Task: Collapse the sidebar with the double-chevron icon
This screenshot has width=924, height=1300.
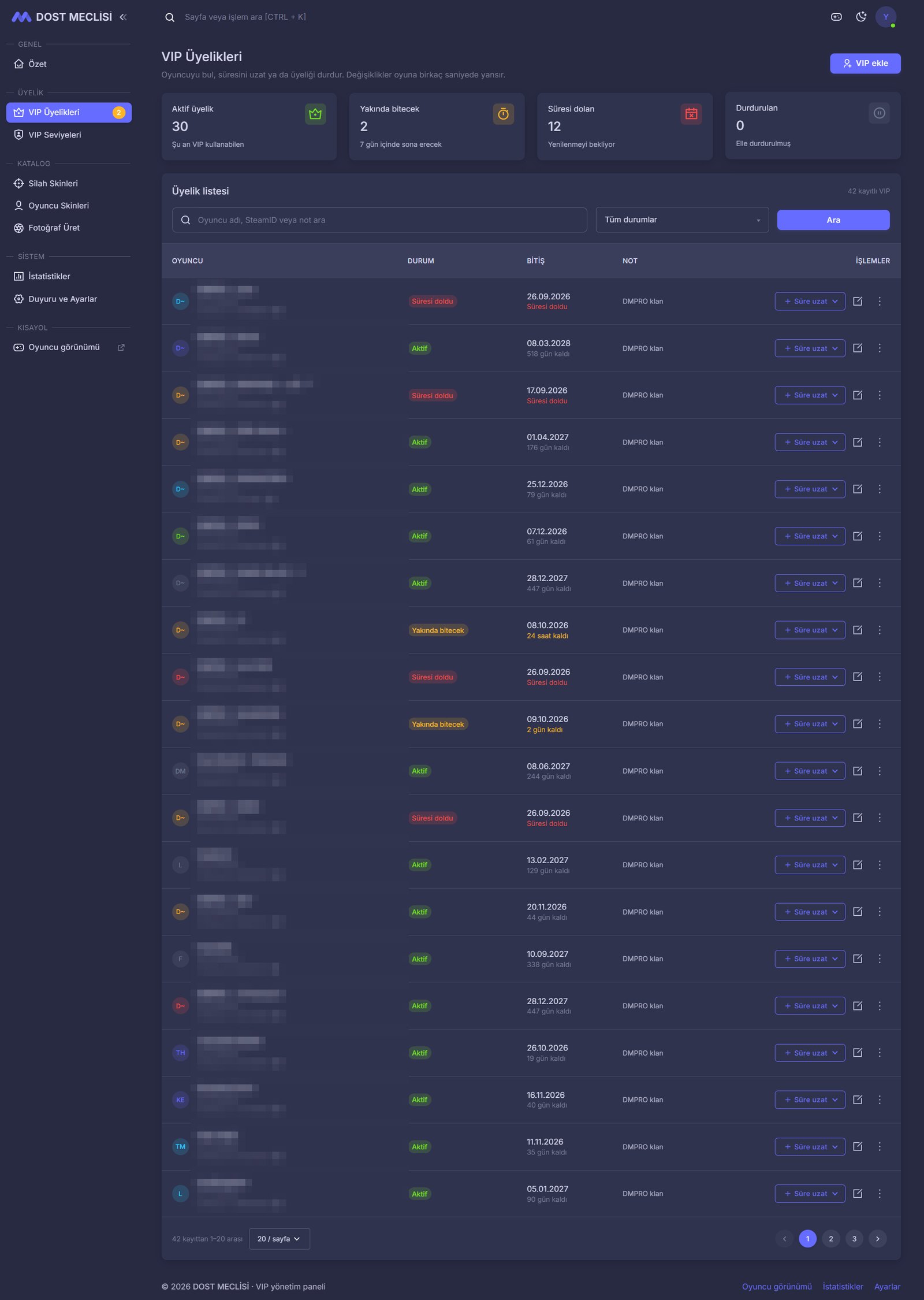Action: 123,17
